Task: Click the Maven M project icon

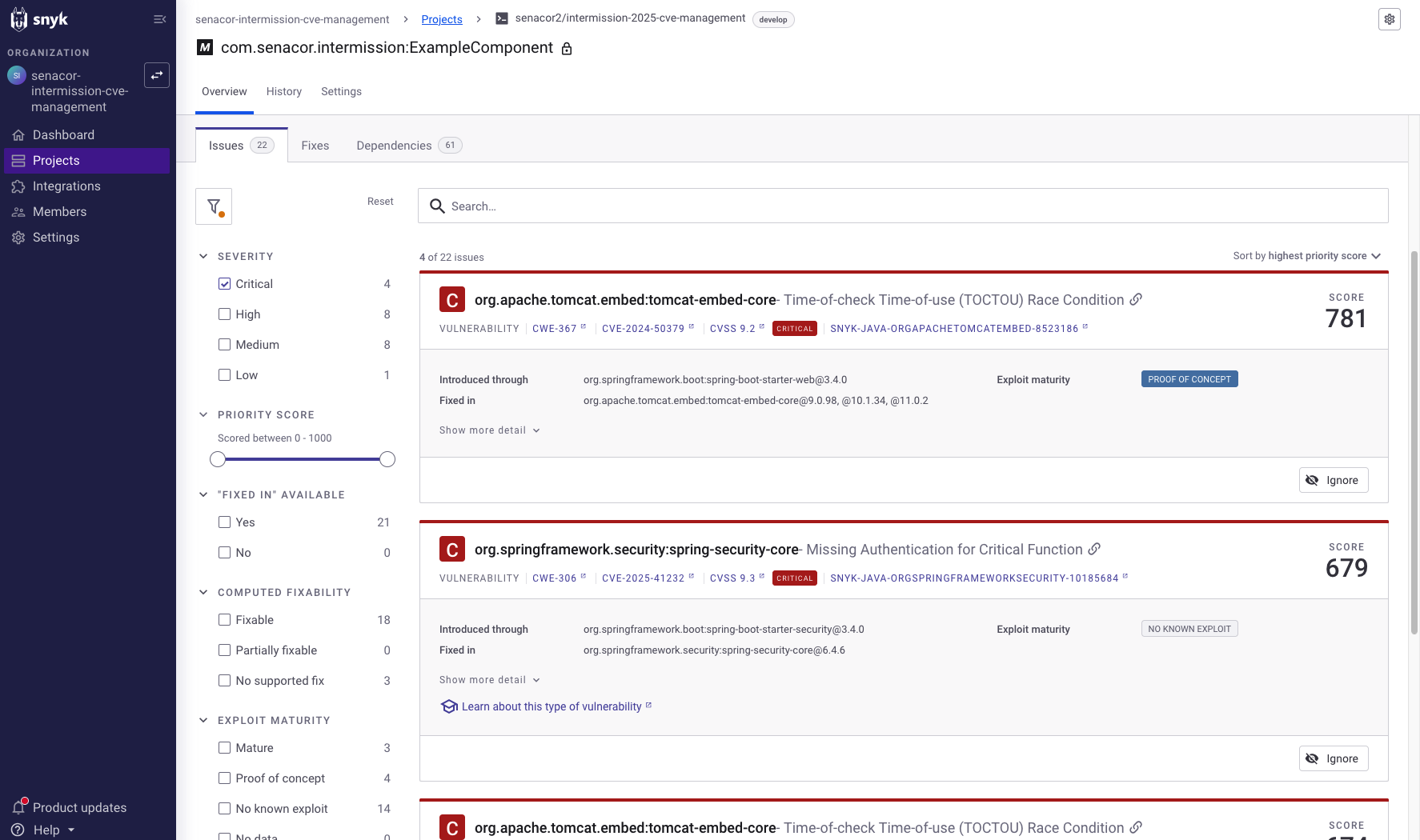Action: [205, 48]
